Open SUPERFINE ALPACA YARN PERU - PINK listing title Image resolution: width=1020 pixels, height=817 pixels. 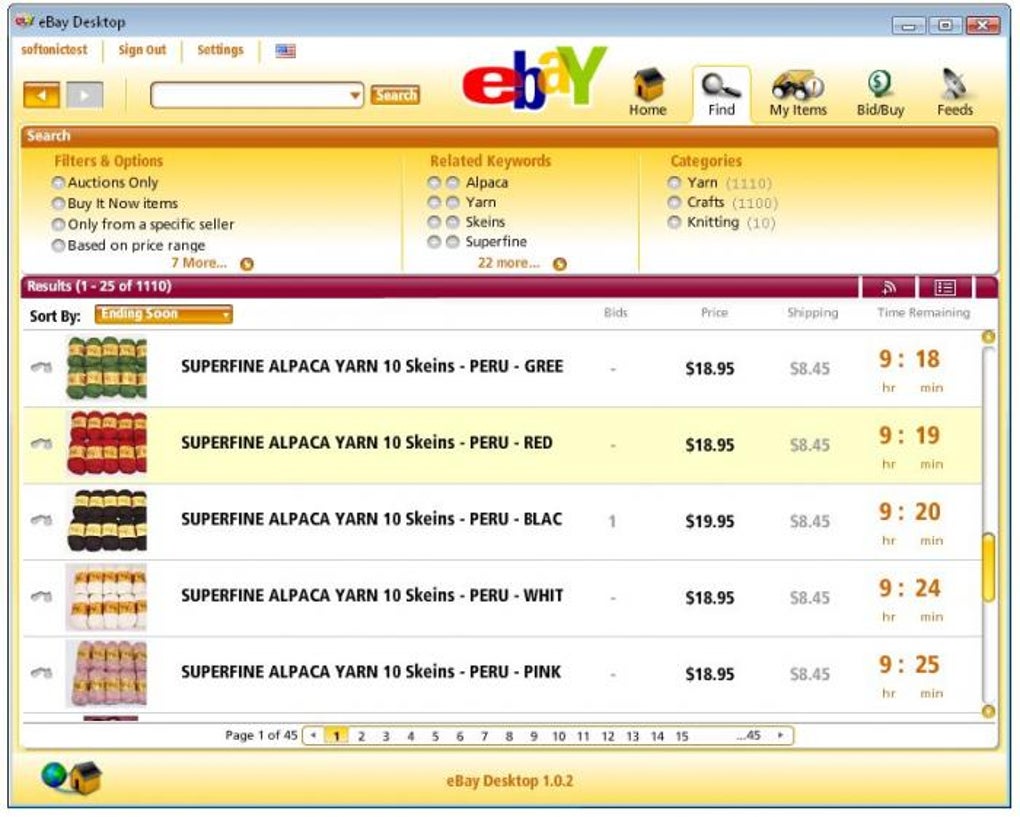tap(371, 672)
